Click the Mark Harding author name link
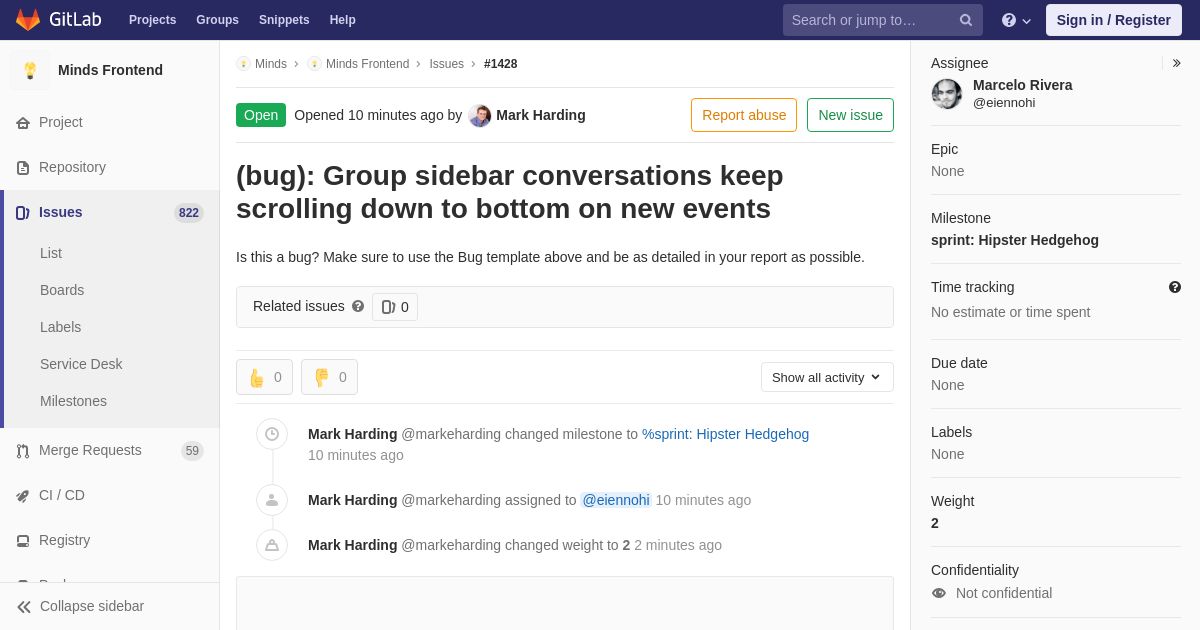Viewport: 1200px width, 630px height. click(x=541, y=115)
